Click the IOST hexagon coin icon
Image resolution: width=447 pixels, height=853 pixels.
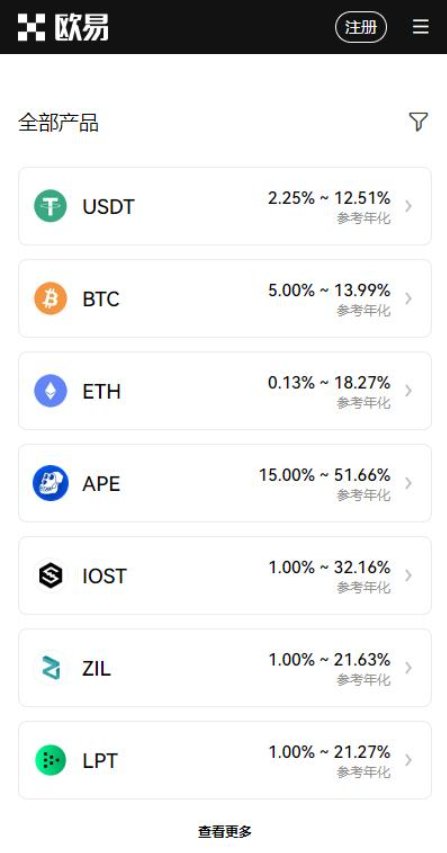tap(51, 575)
